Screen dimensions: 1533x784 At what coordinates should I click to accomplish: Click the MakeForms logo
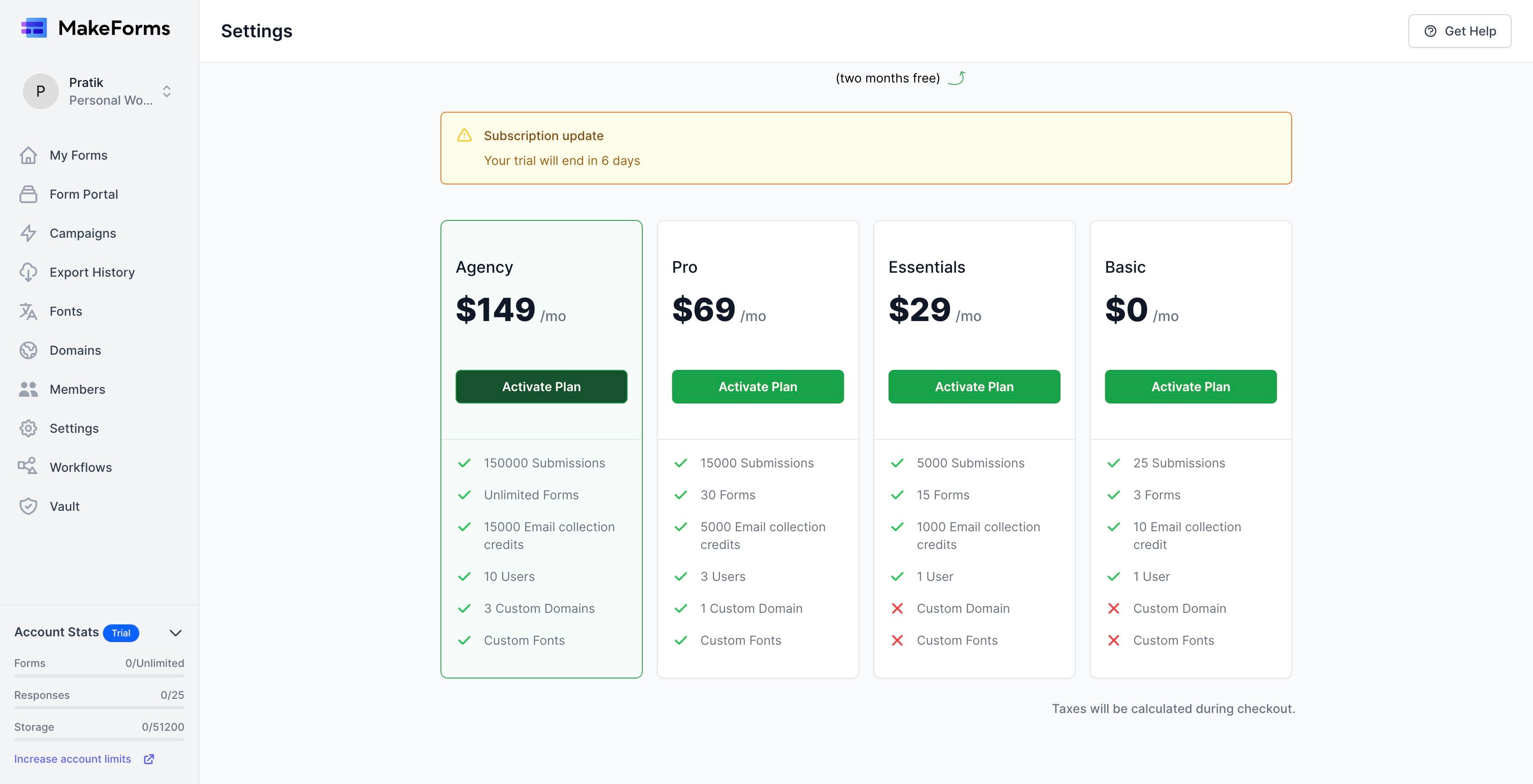(95, 27)
